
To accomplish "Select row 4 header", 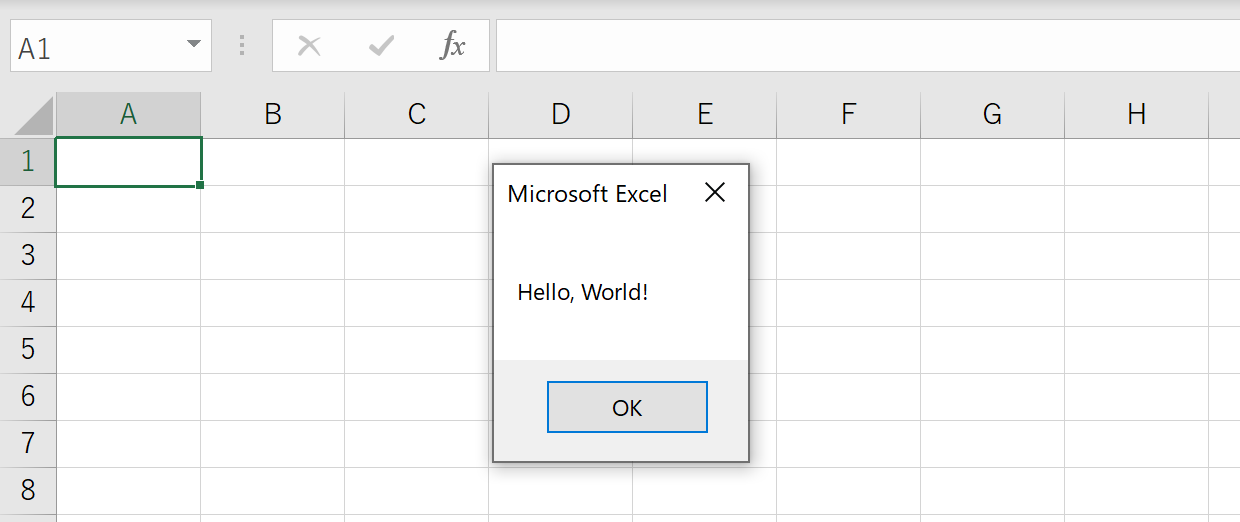I will (28, 302).
